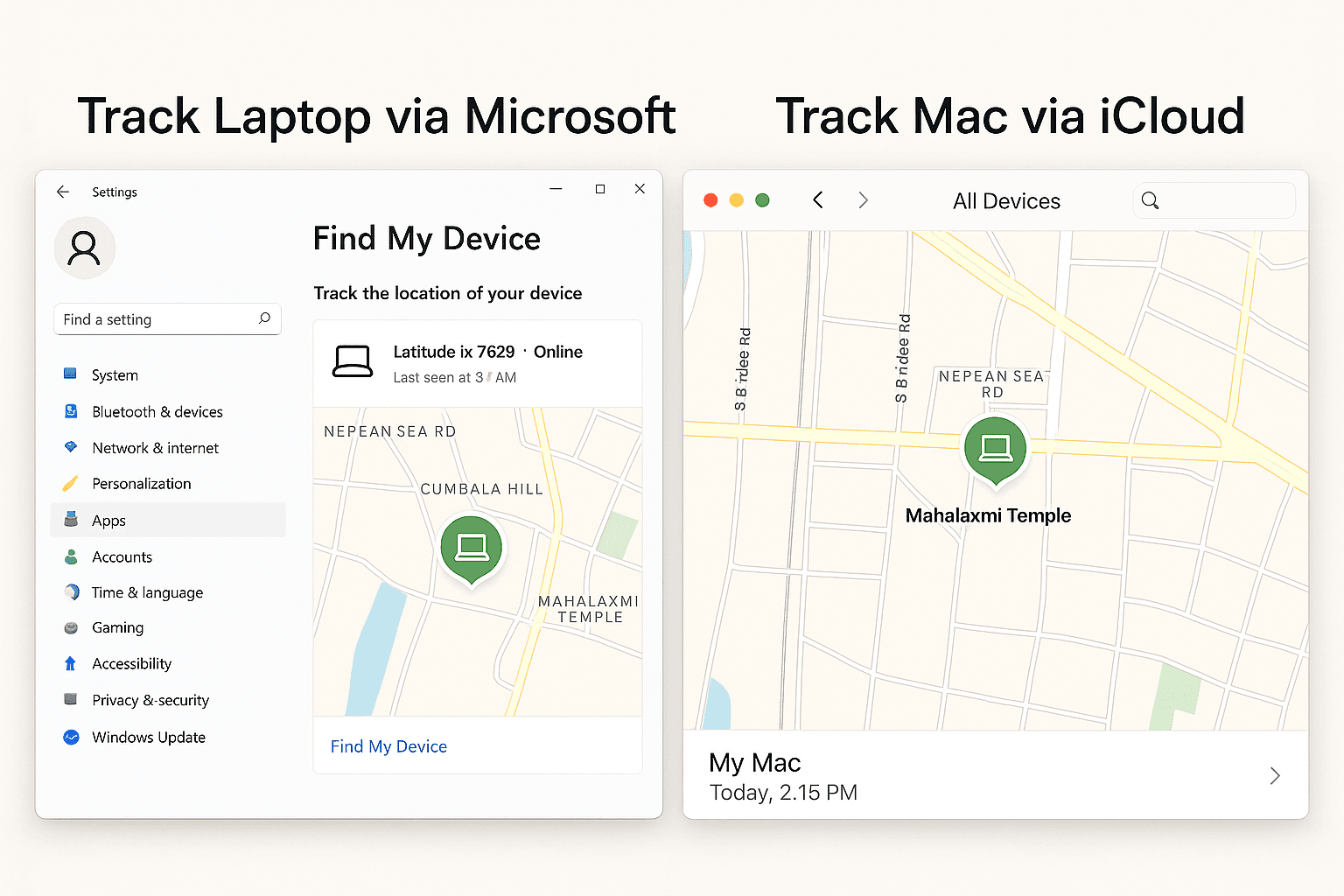Click the System monitor icon in sidebar
This screenshot has height=896, width=1344.
[71, 374]
